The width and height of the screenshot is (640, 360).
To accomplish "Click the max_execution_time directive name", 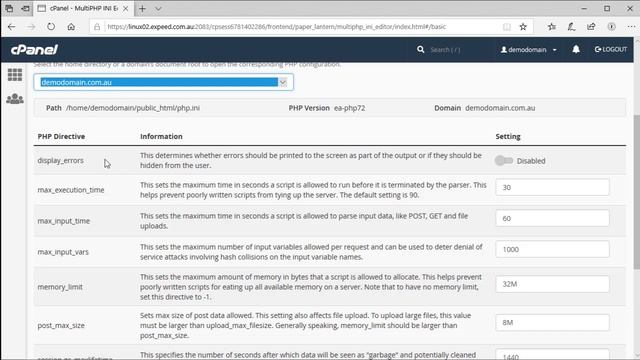I will (71, 190).
